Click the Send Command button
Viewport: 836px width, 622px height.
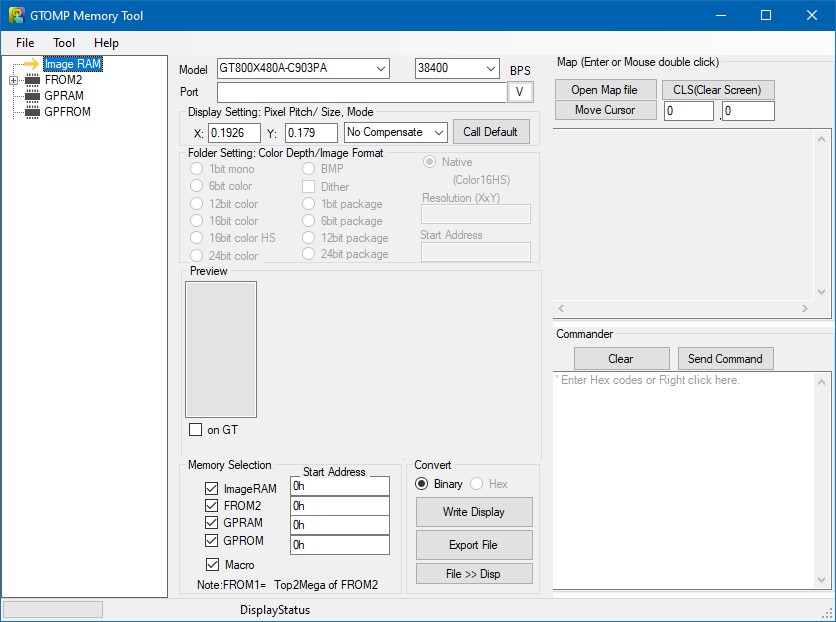click(x=725, y=359)
